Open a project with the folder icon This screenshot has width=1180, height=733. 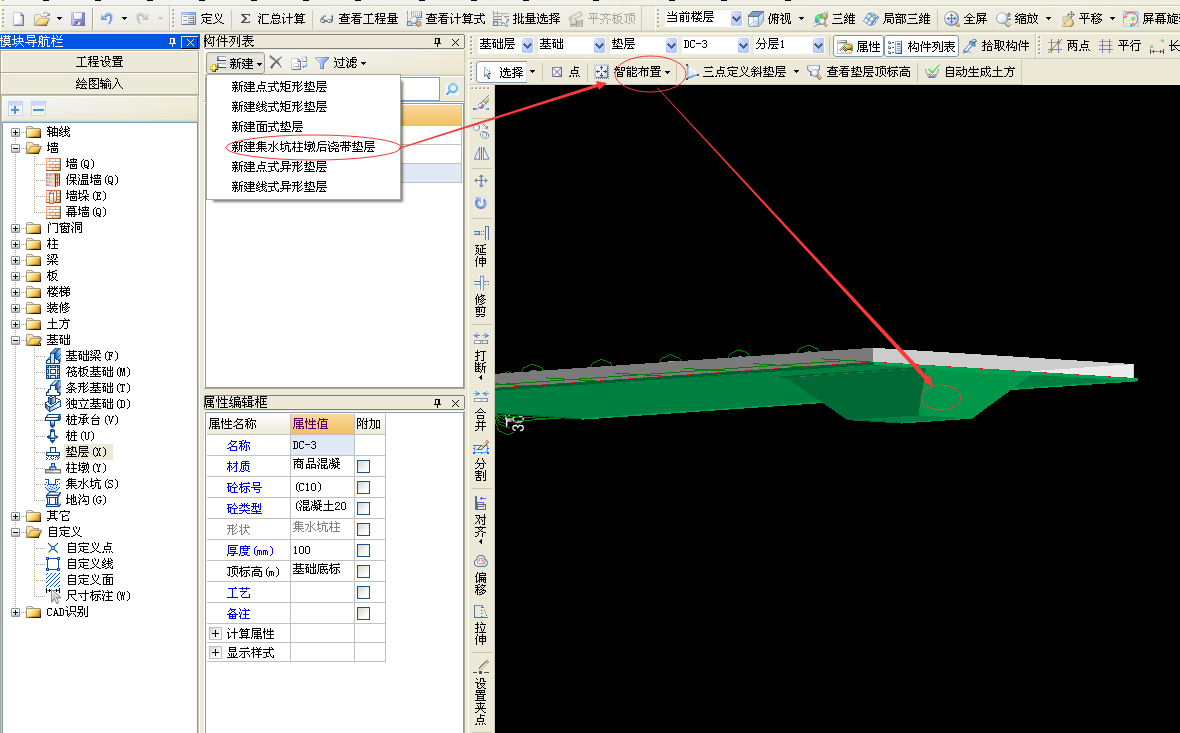tap(43, 18)
